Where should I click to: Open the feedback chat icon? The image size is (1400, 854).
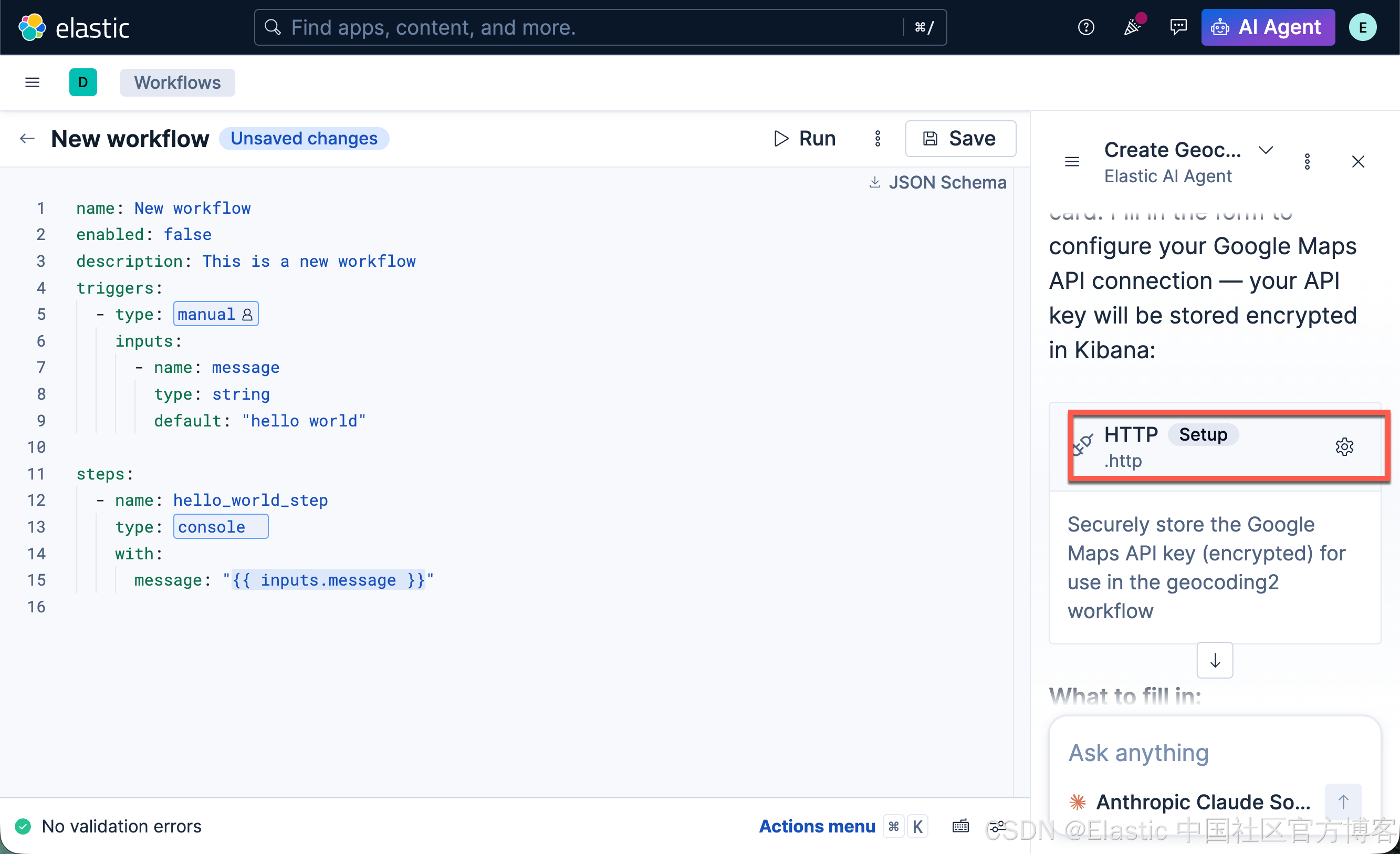coord(1178,27)
